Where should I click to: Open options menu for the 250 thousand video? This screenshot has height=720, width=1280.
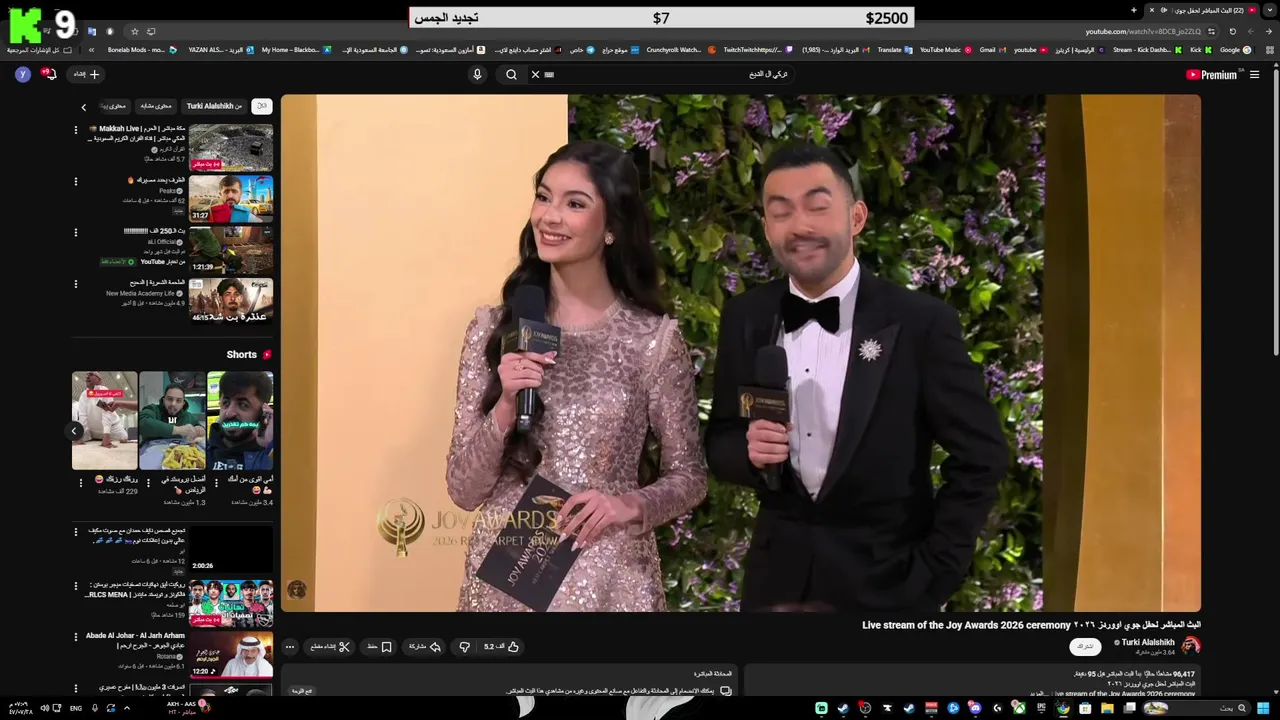pos(75,232)
